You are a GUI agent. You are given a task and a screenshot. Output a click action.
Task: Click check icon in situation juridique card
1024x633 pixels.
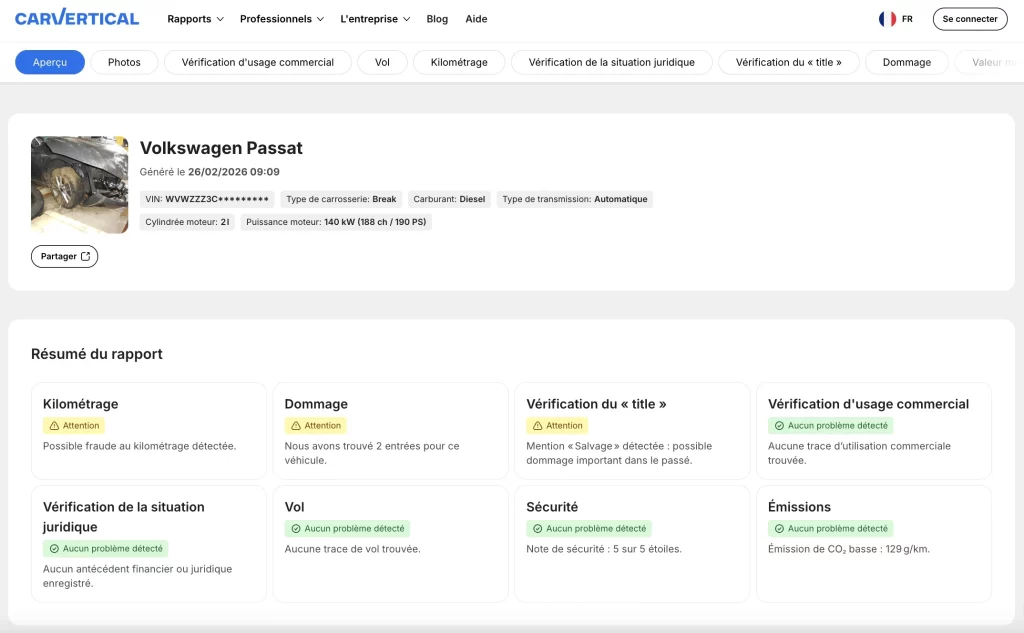click(x=54, y=549)
